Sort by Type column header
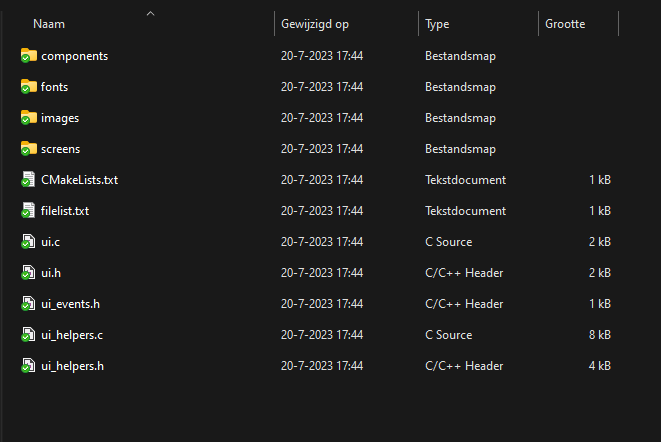Image resolution: width=661 pixels, height=442 pixels. (x=437, y=24)
